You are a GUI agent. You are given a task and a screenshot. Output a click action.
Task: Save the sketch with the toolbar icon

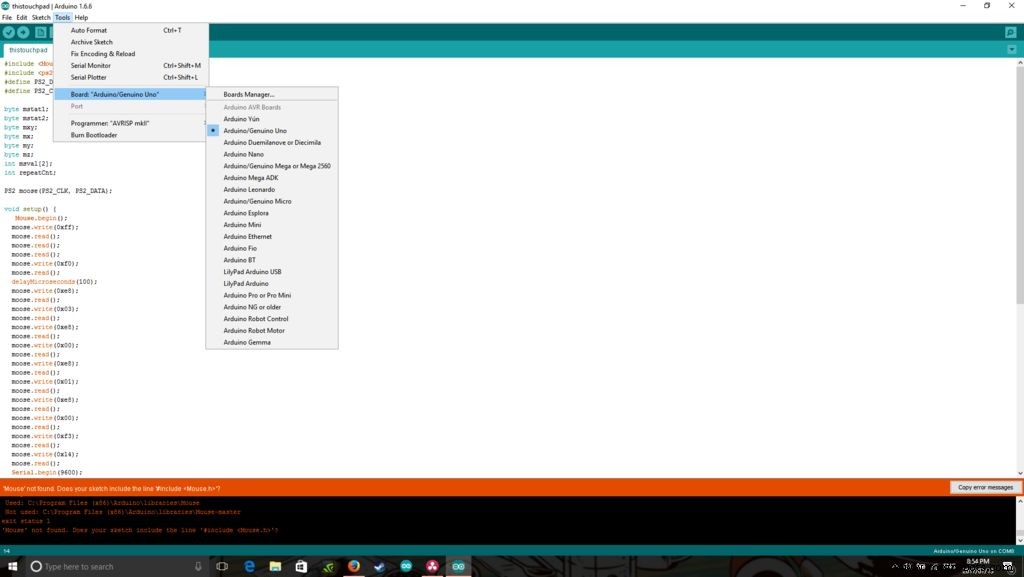81,32
